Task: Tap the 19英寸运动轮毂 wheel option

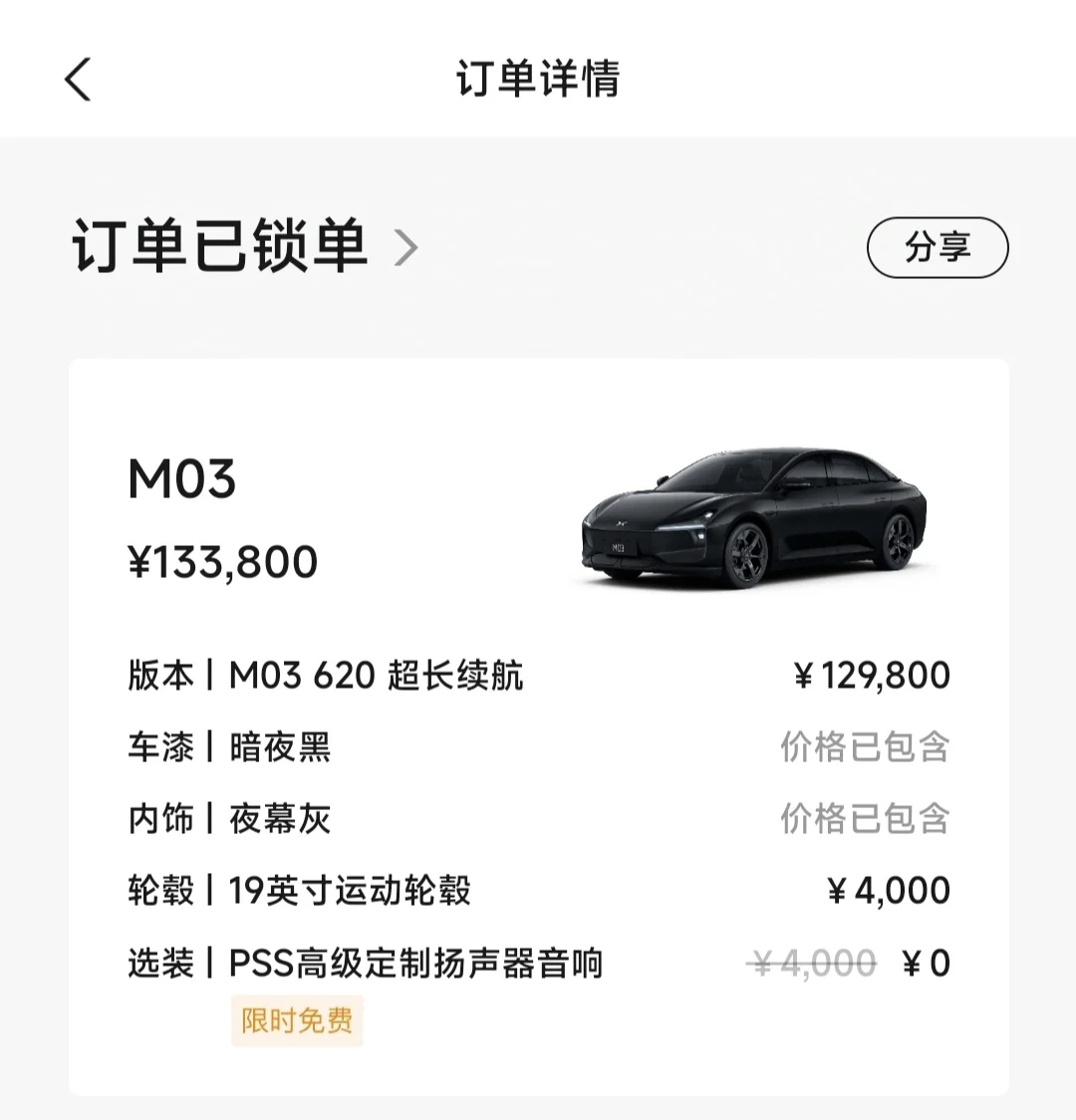Action: point(350,891)
